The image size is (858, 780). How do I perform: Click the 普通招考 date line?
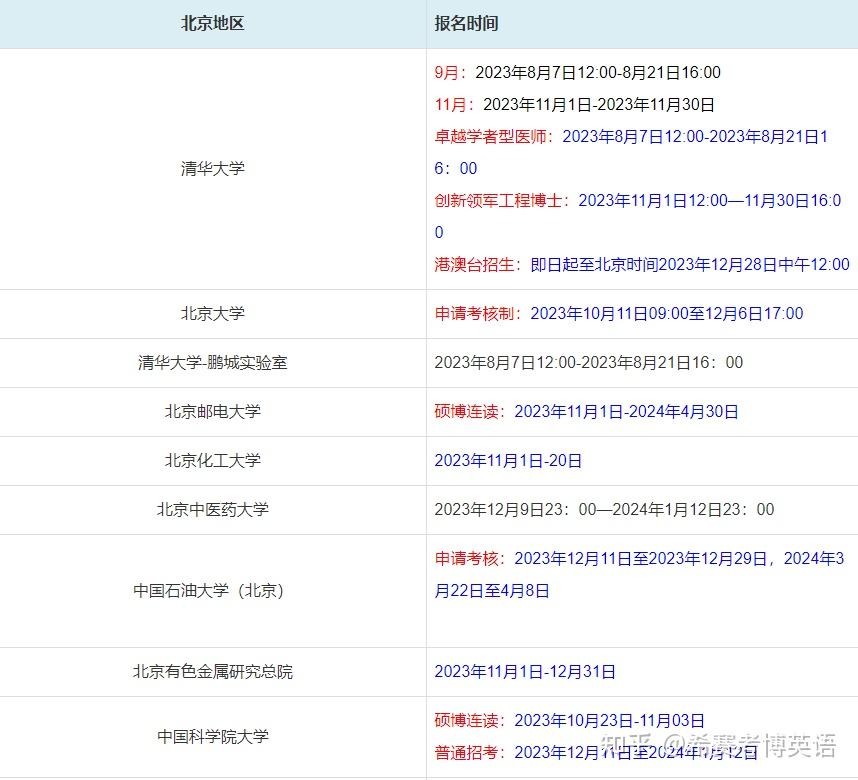[x=596, y=753]
